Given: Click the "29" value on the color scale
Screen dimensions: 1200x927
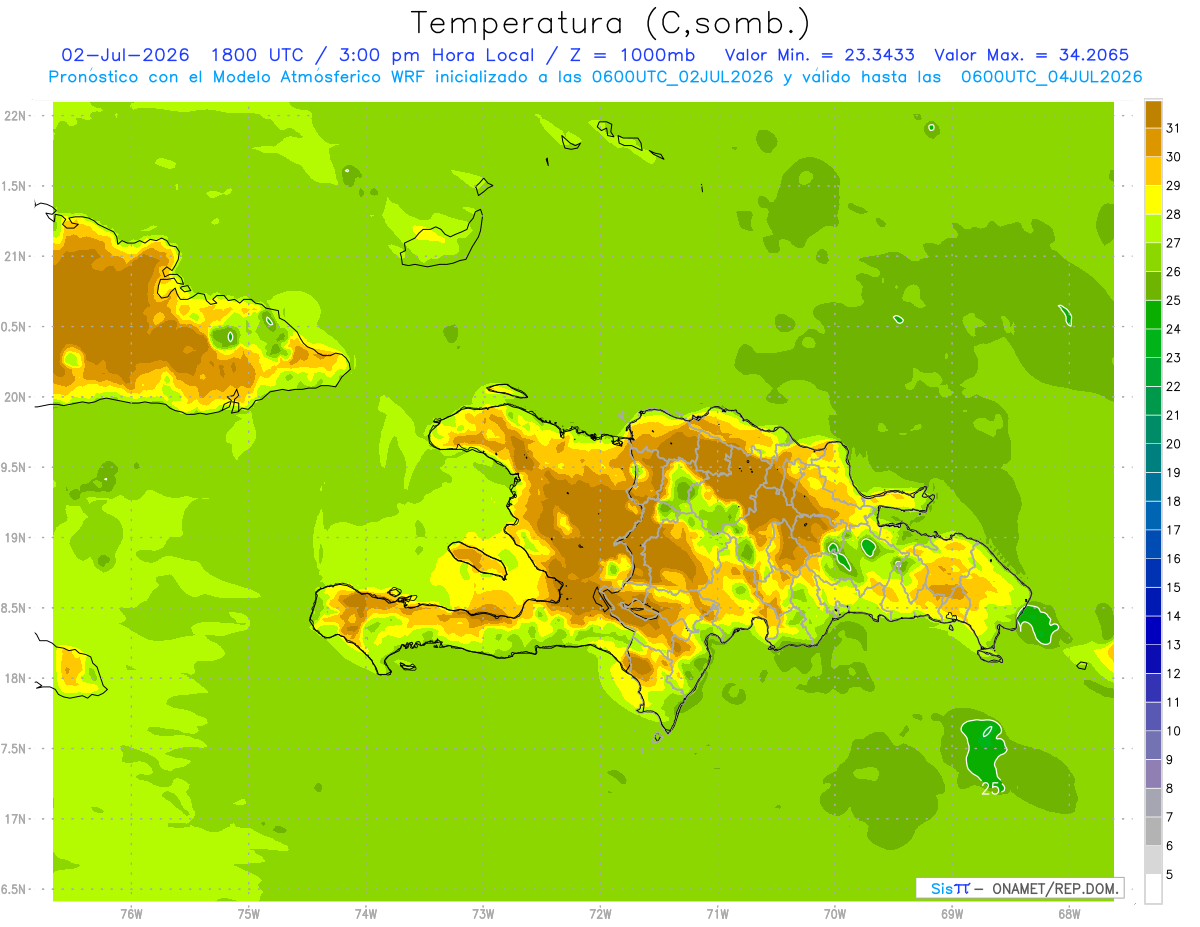Looking at the screenshot, I should tap(1173, 185).
